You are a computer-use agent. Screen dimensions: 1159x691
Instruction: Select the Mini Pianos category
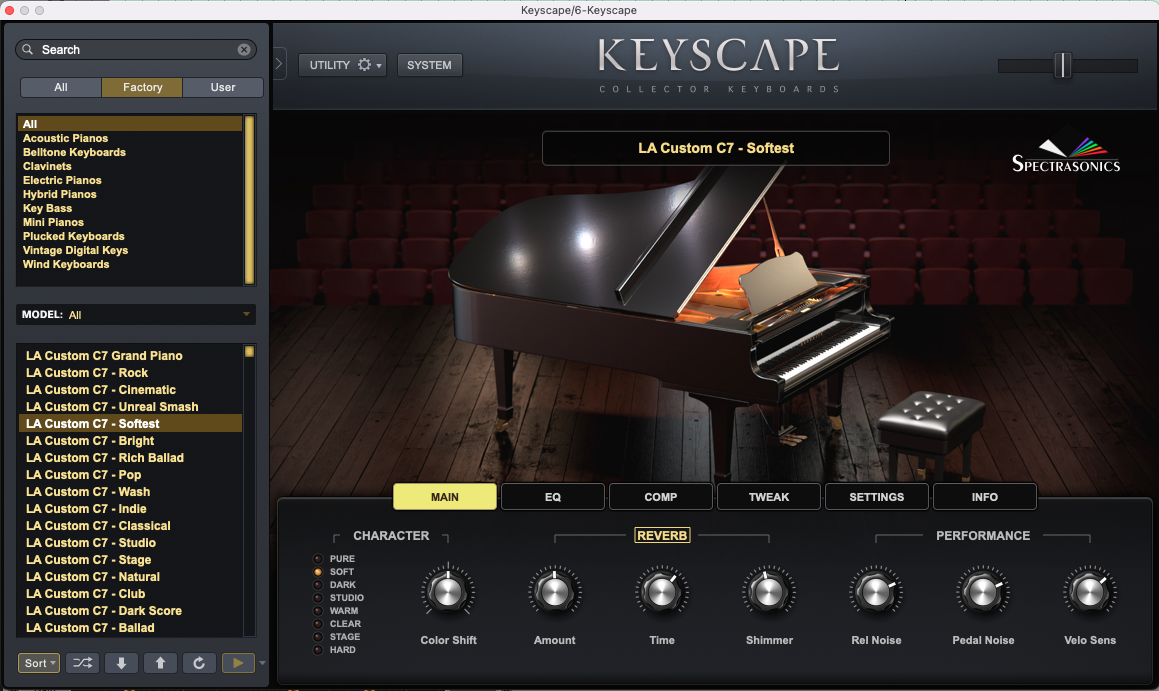(x=53, y=222)
